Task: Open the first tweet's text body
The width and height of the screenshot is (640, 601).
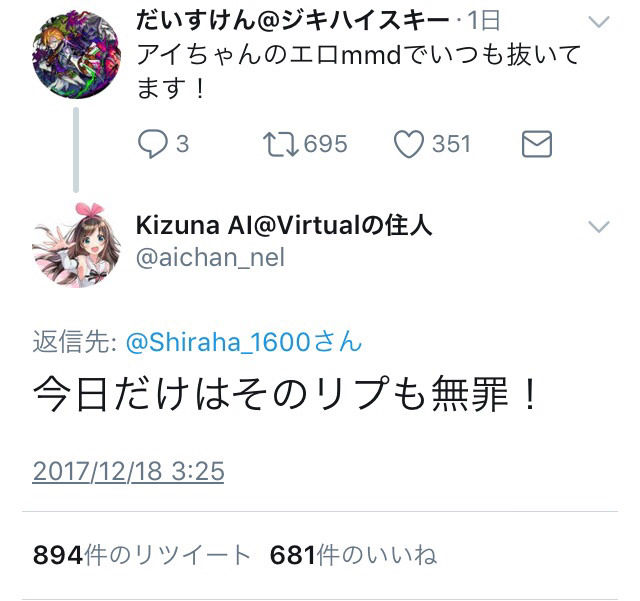Action: (358, 71)
